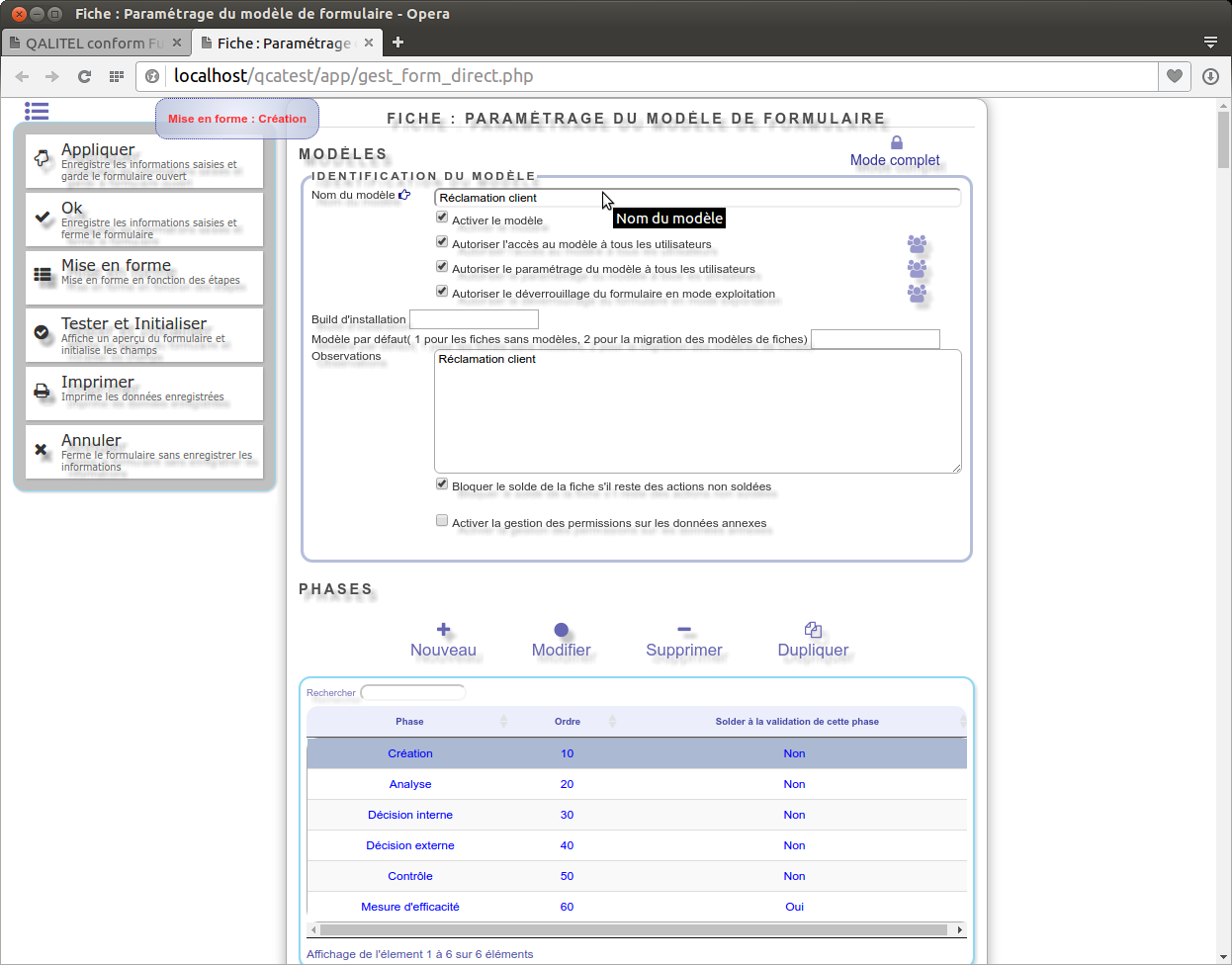Click the table scrollbar right arrow

pyautogui.click(x=960, y=929)
